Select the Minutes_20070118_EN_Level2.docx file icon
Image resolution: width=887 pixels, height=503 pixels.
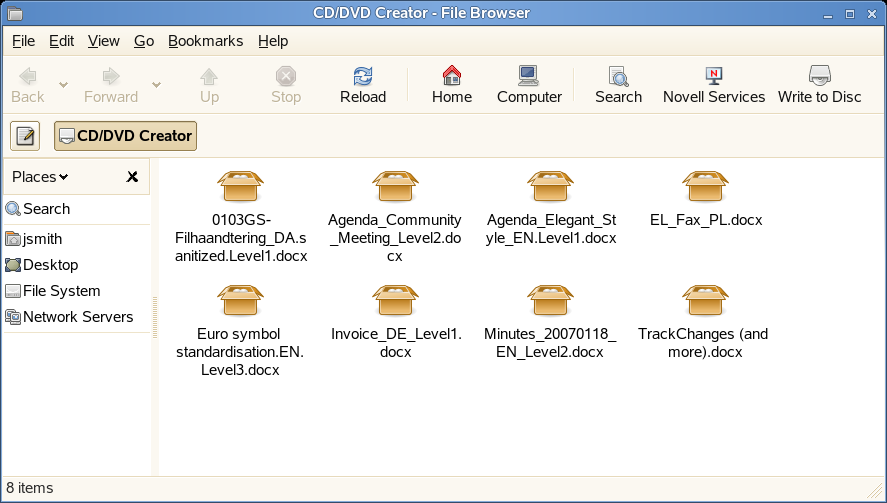click(550, 300)
